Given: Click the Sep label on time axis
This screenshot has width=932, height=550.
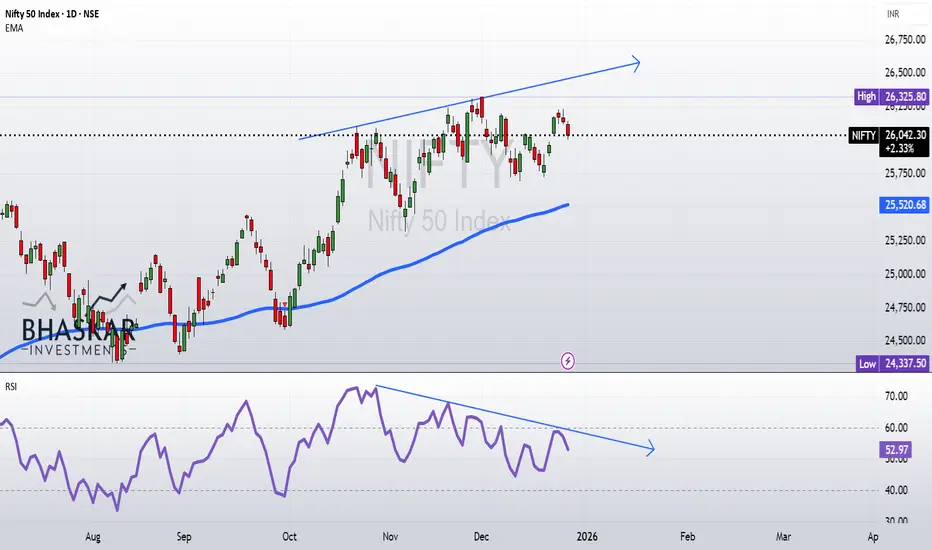Looking at the screenshot, I should pyautogui.click(x=184, y=537).
